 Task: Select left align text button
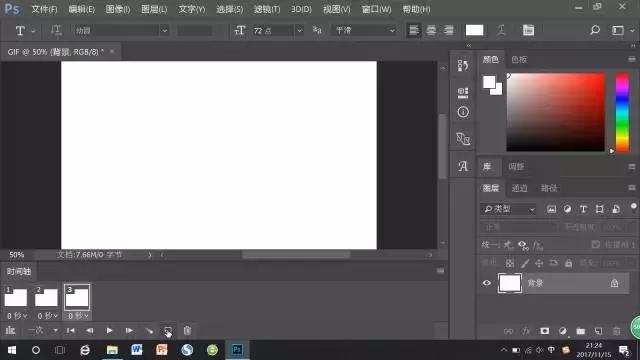click(413, 30)
